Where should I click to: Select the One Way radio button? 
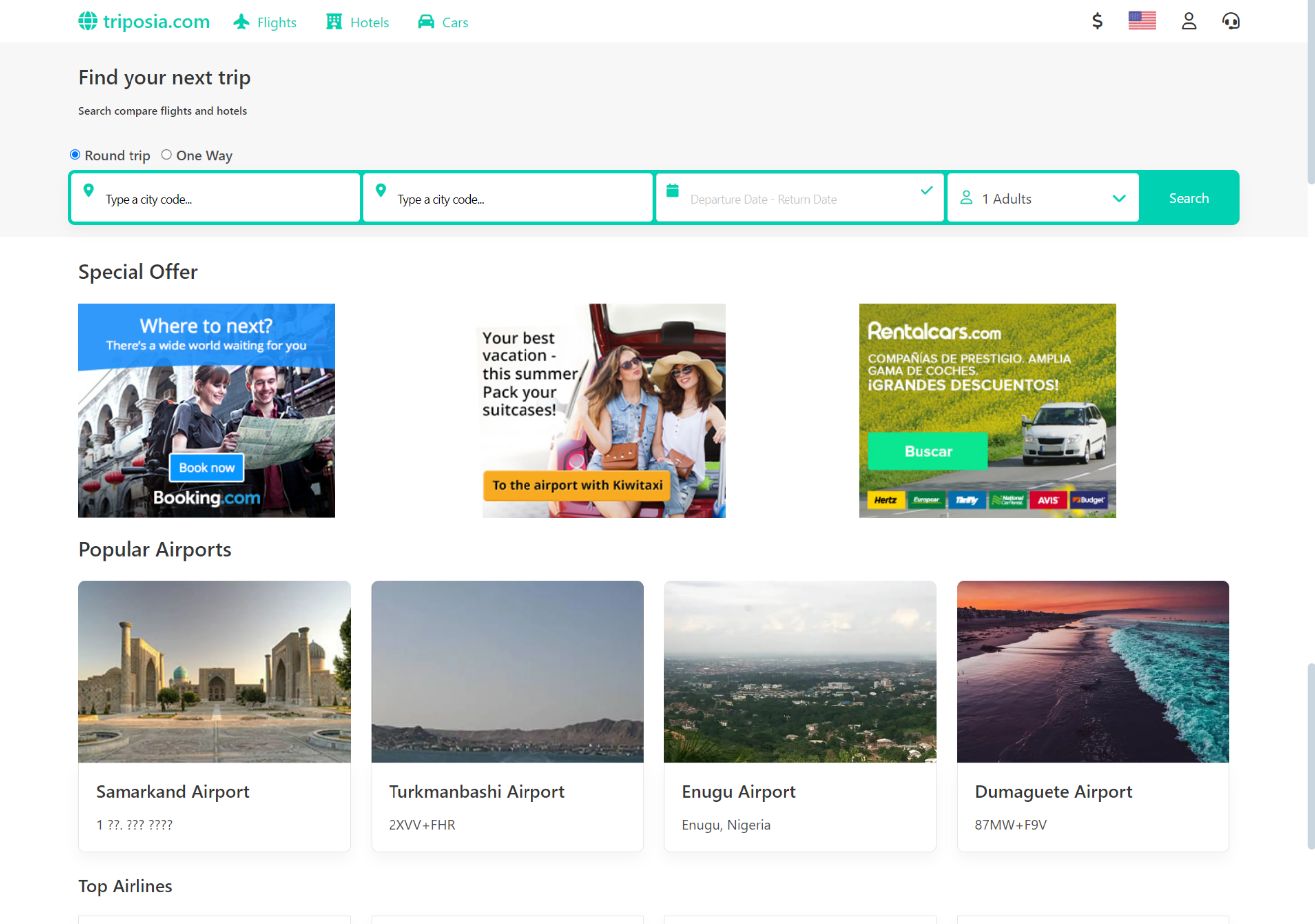(167, 154)
